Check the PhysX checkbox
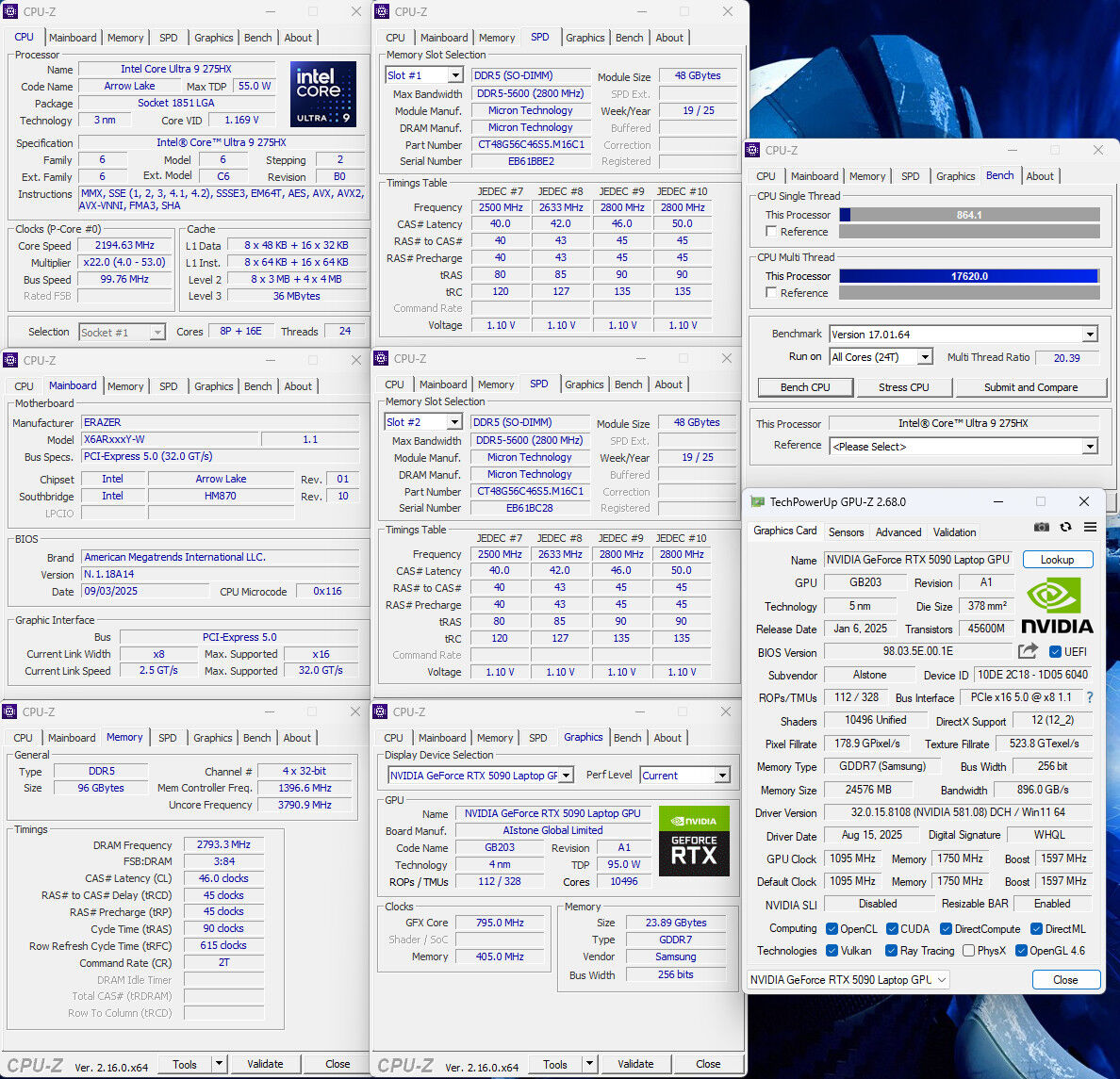The height and width of the screenshot is (1079, 1120). click(968, 951)
